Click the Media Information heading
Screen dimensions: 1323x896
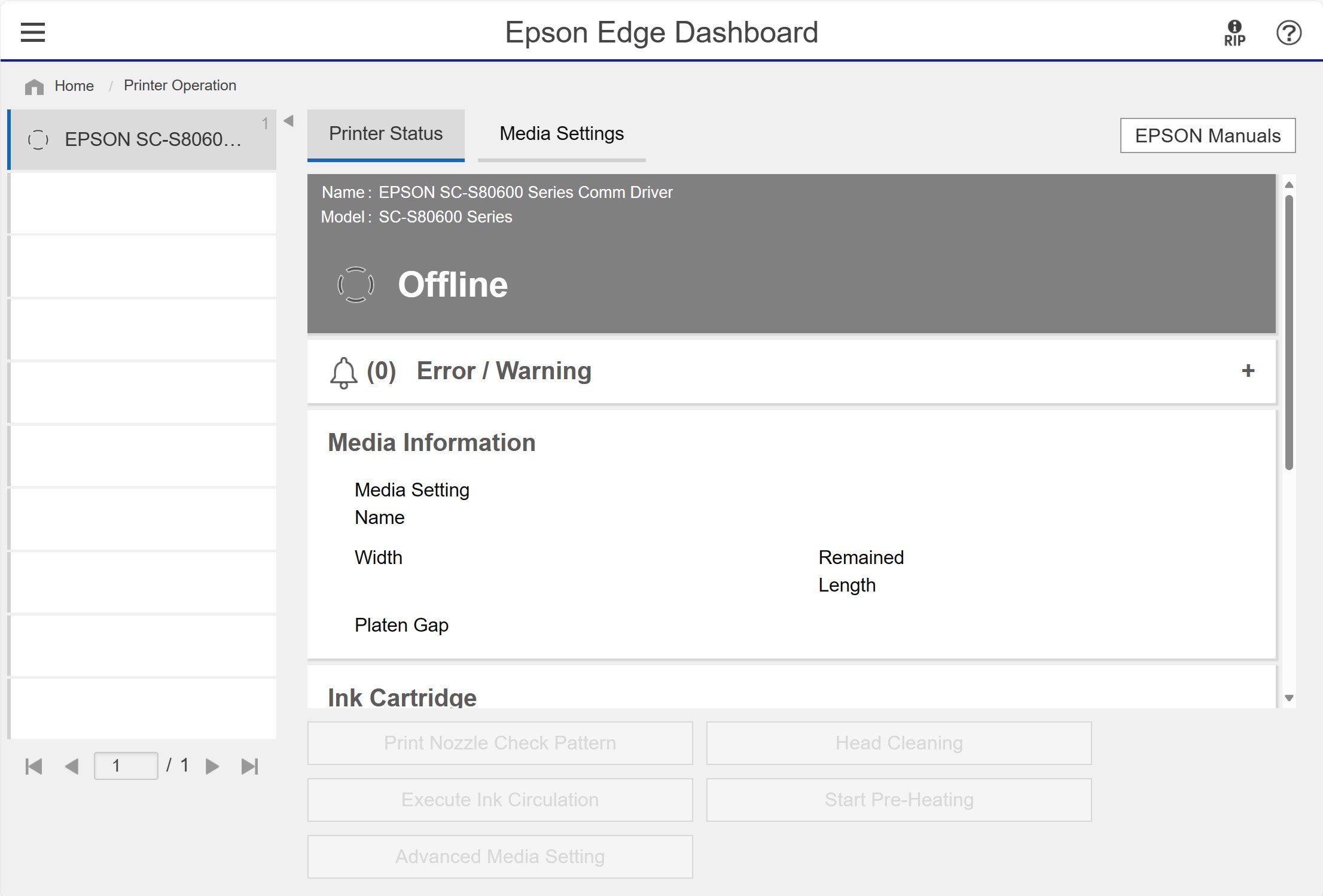pos(431,443)
